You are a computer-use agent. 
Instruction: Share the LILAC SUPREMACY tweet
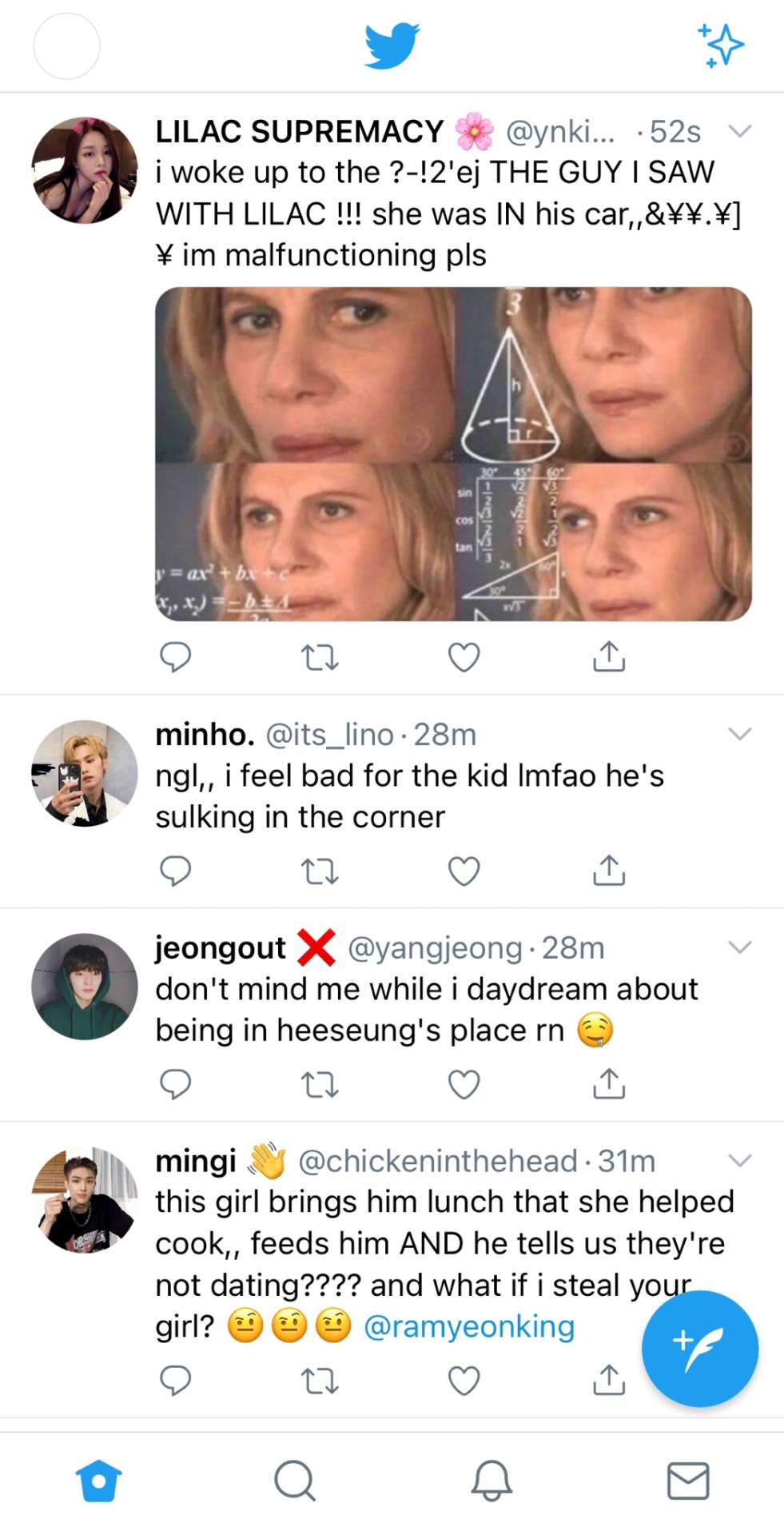(x=609, y=656)
